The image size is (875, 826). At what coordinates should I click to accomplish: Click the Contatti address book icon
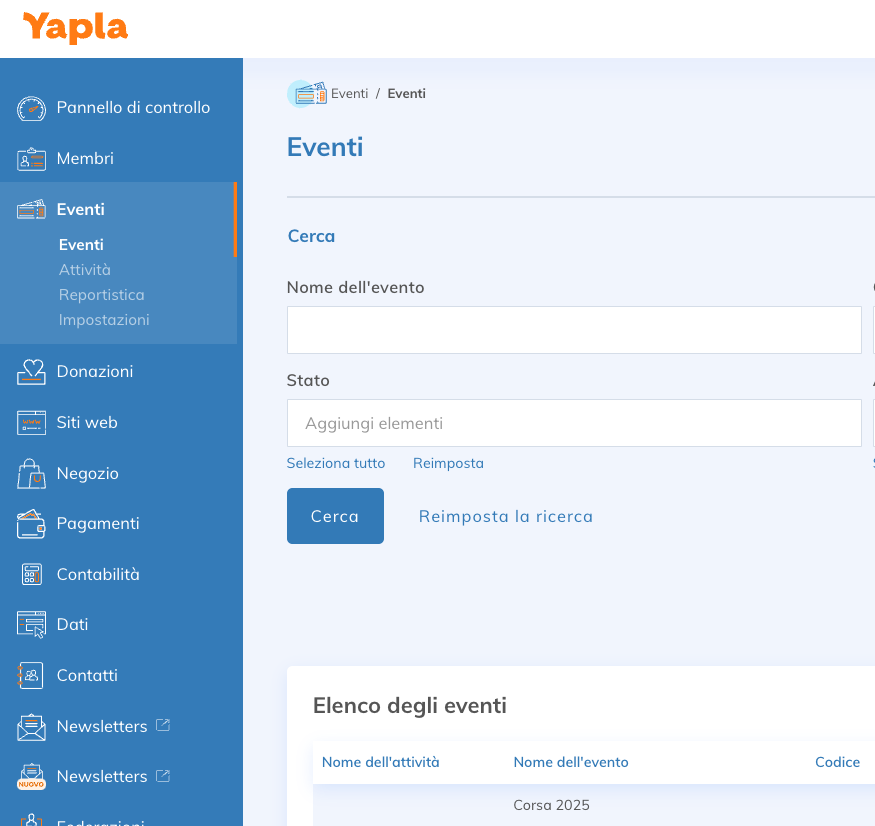point(30,675)
